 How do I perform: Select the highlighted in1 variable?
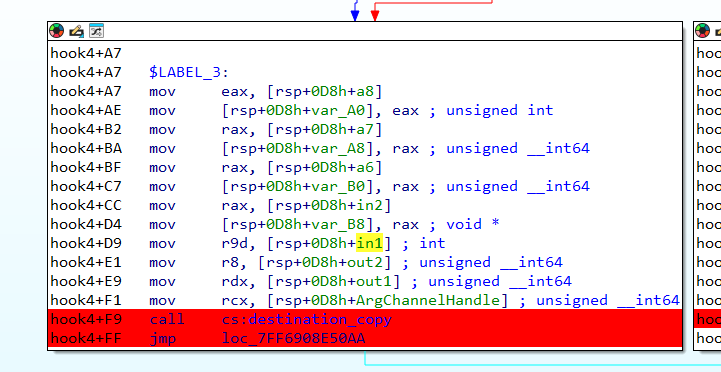[369, 243]
